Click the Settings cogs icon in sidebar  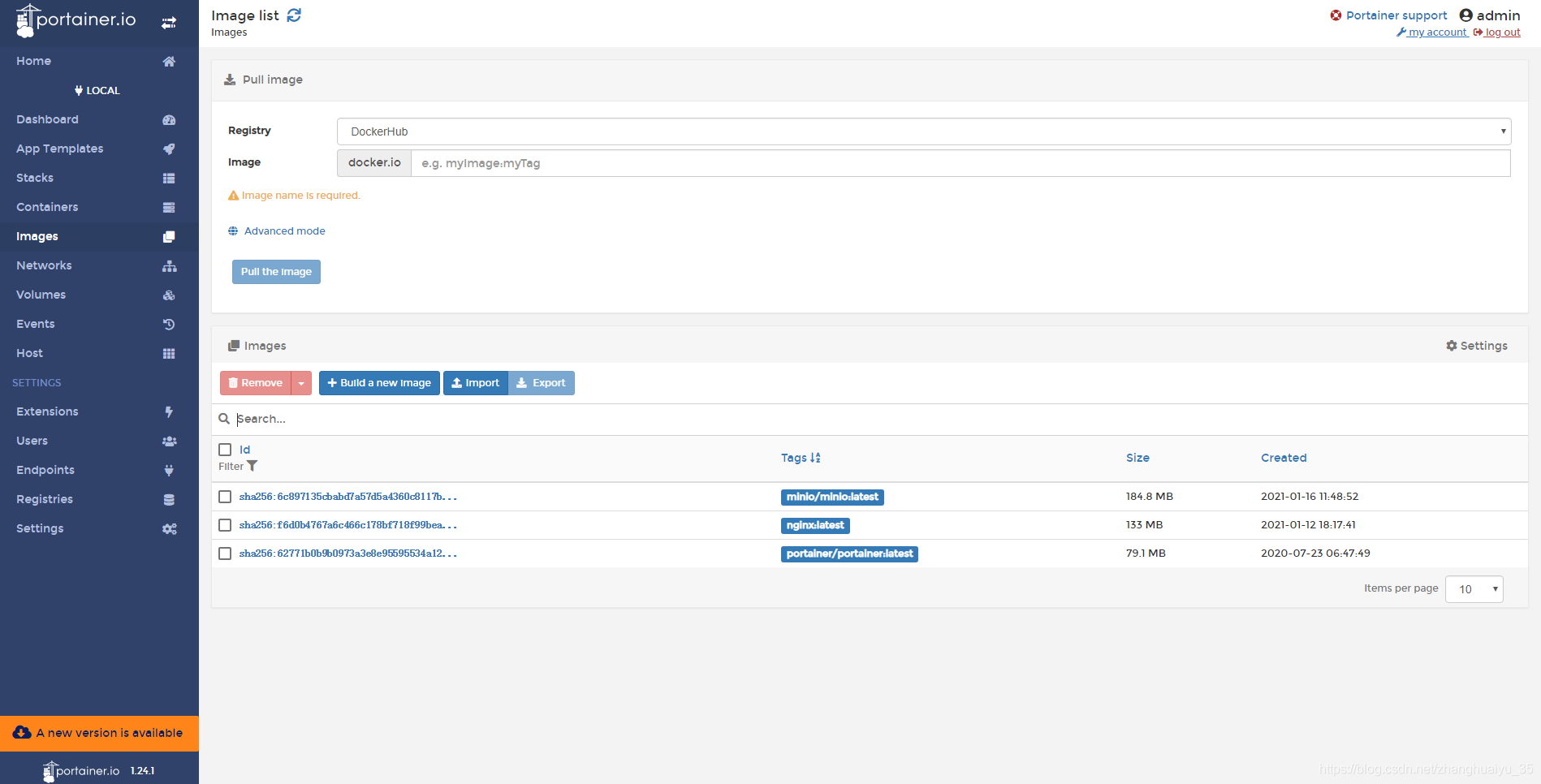point(169,529)
